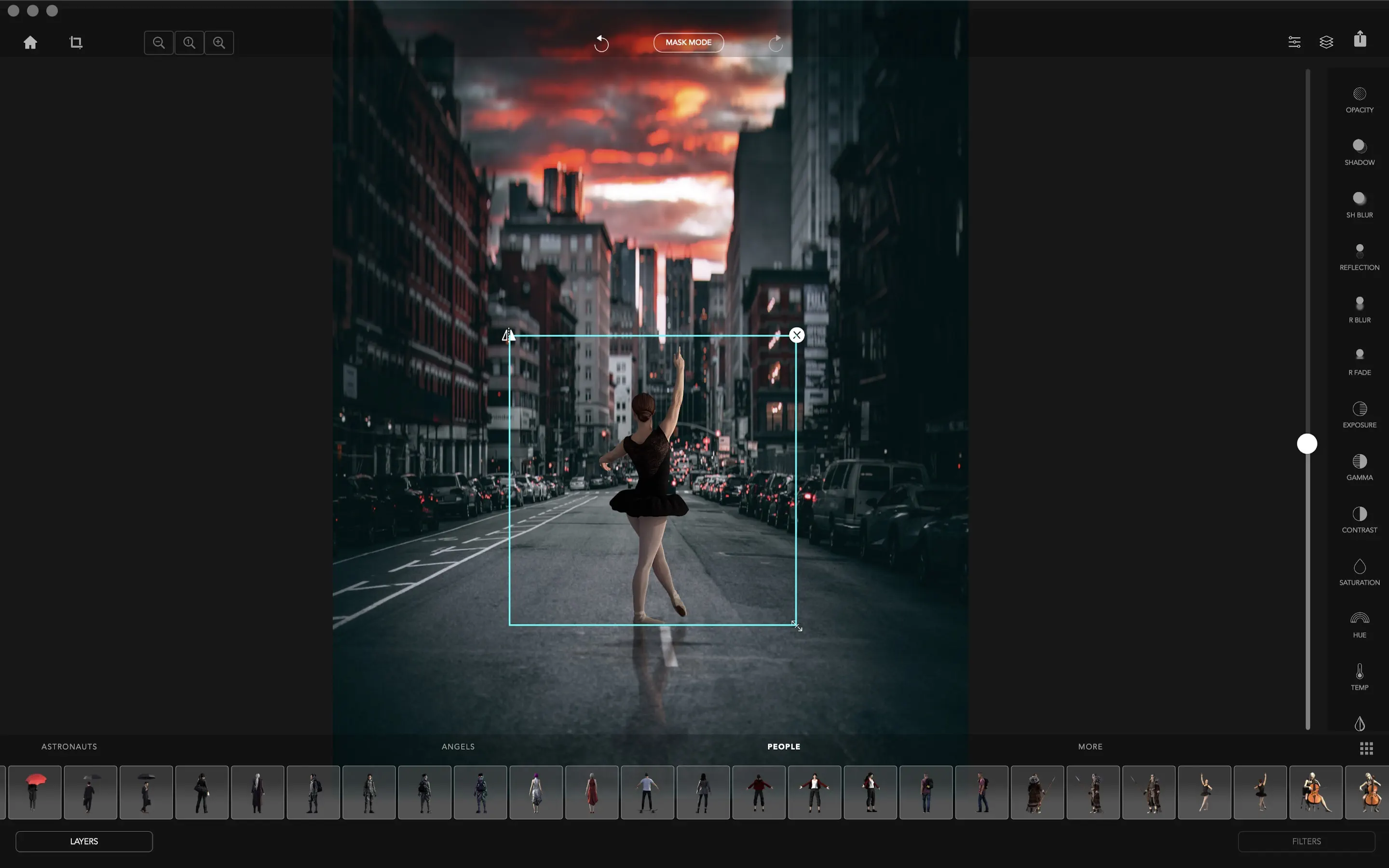Undo the last action
Viewport: 1389px width, 868px height.
pyautogui.click(x=601, y=43)
